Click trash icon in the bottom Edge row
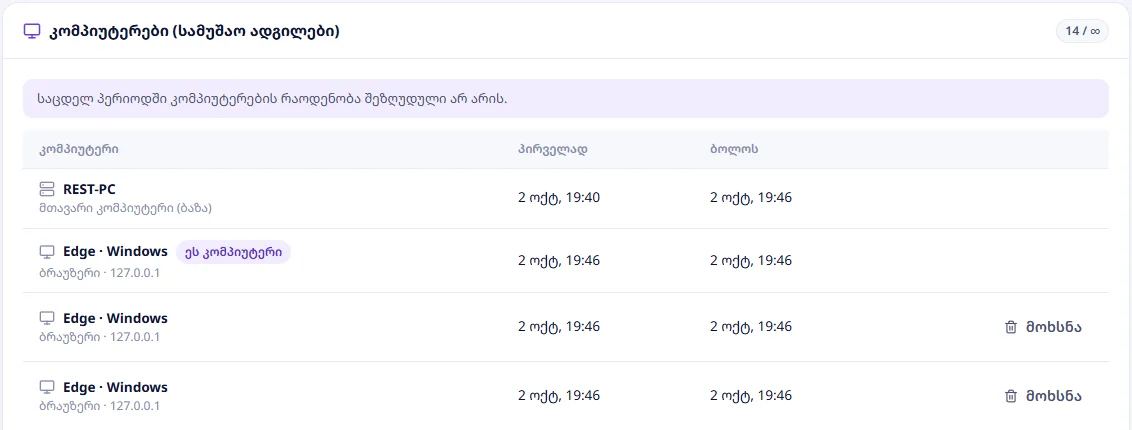 point(1011,396)
